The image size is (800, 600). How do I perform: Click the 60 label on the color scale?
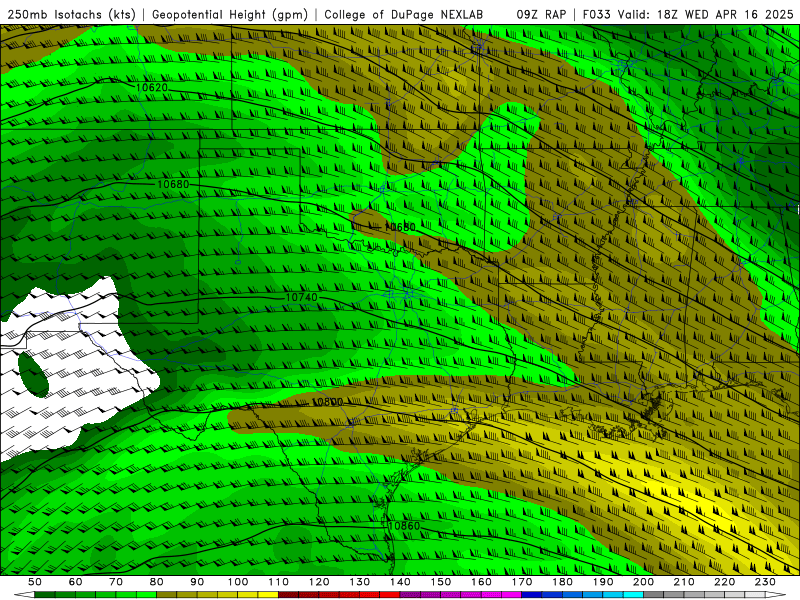(x=76, y=582)
